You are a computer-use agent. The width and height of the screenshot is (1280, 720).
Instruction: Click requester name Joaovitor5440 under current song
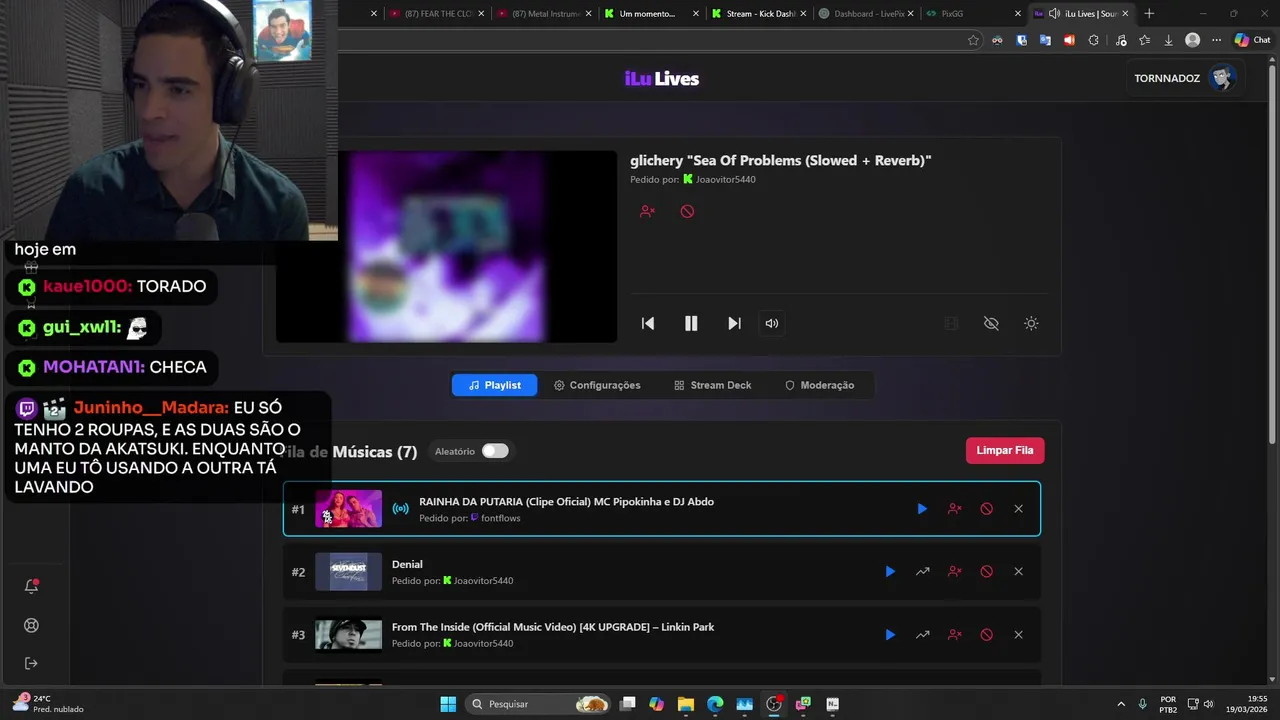click(x=726, y=180)
